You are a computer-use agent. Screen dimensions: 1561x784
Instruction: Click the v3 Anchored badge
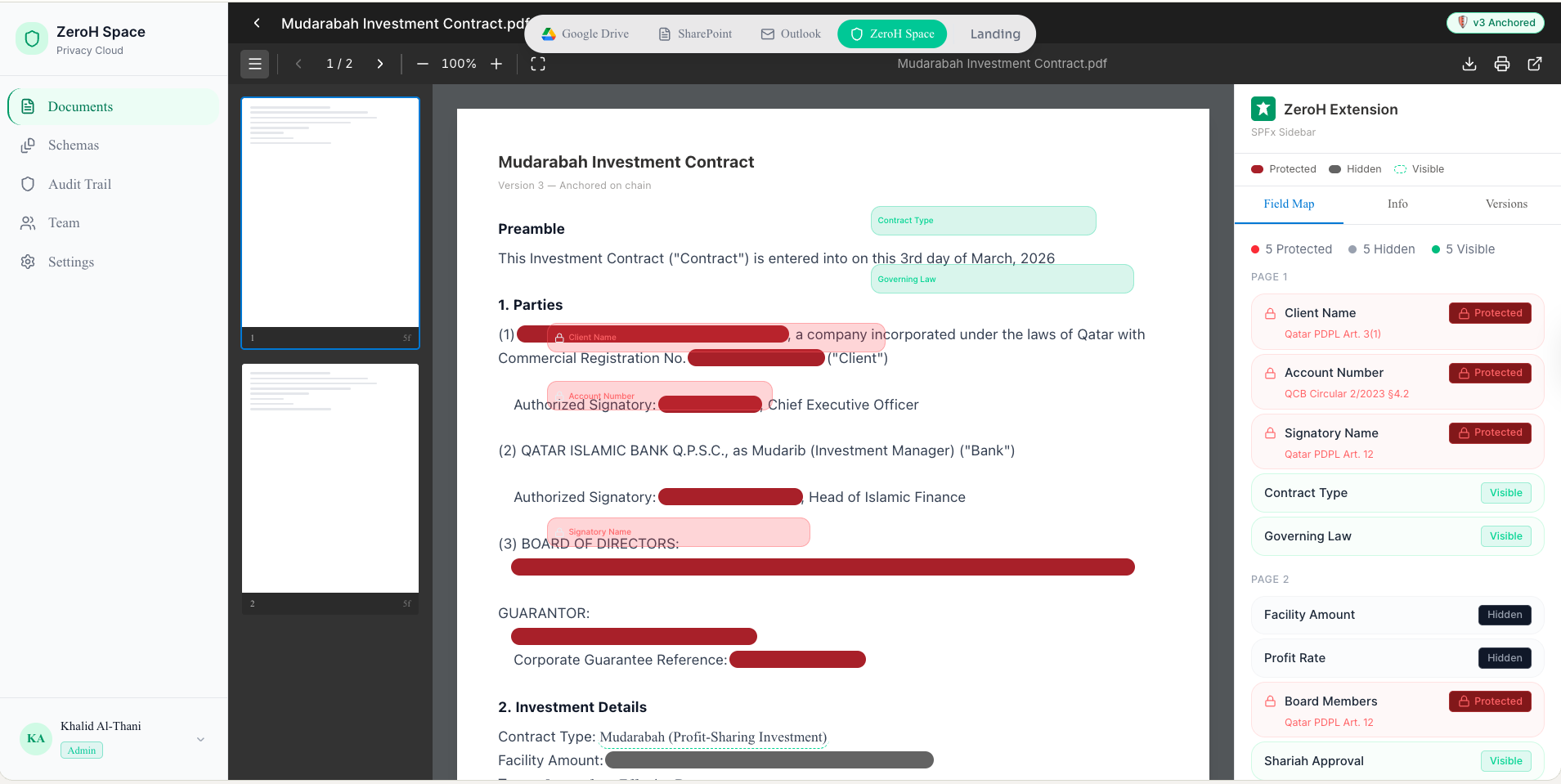point(1496,23)
